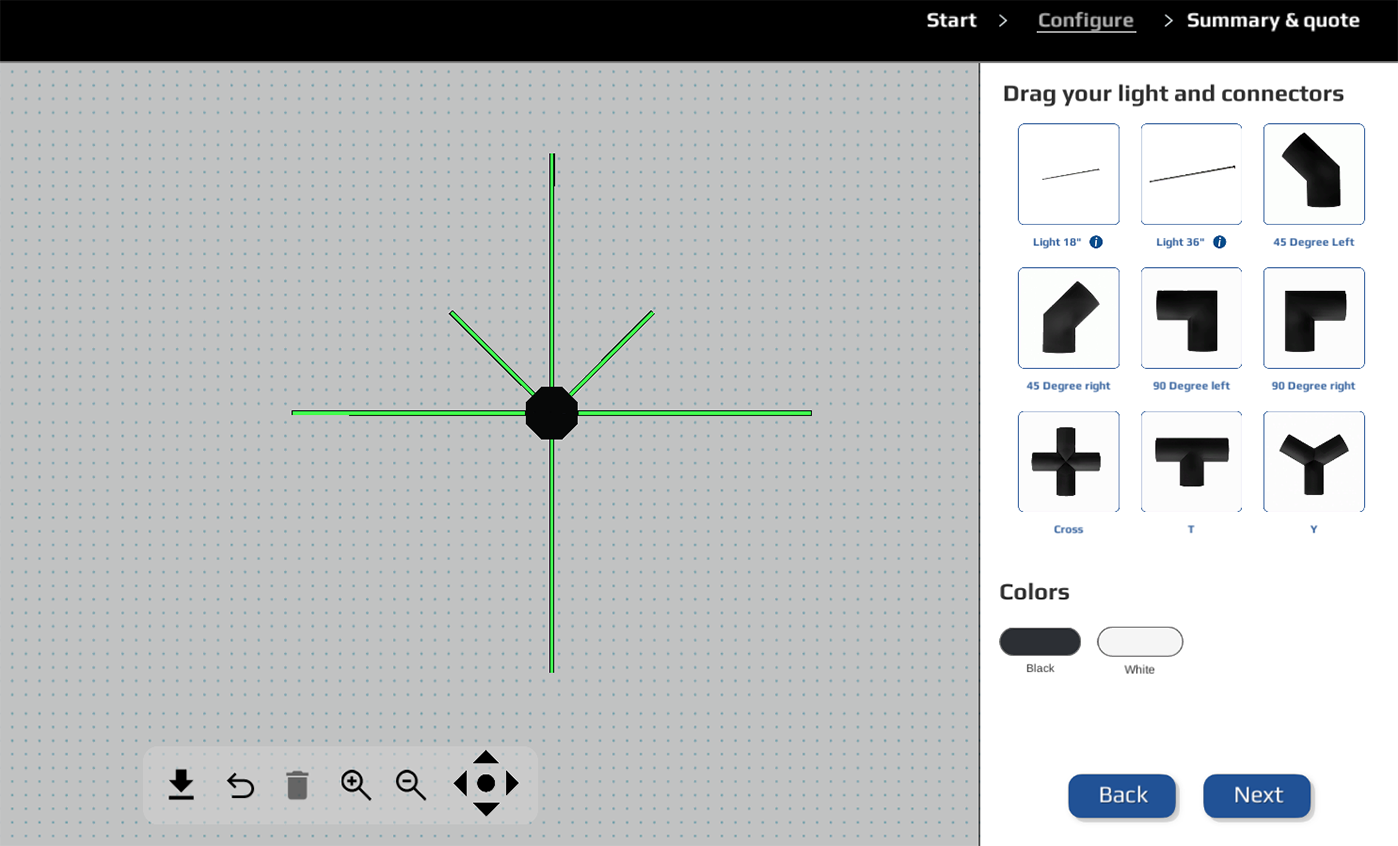1398x846 pixels.
Task: Pan canvas left with the left arrow
Action: (460, 783)
